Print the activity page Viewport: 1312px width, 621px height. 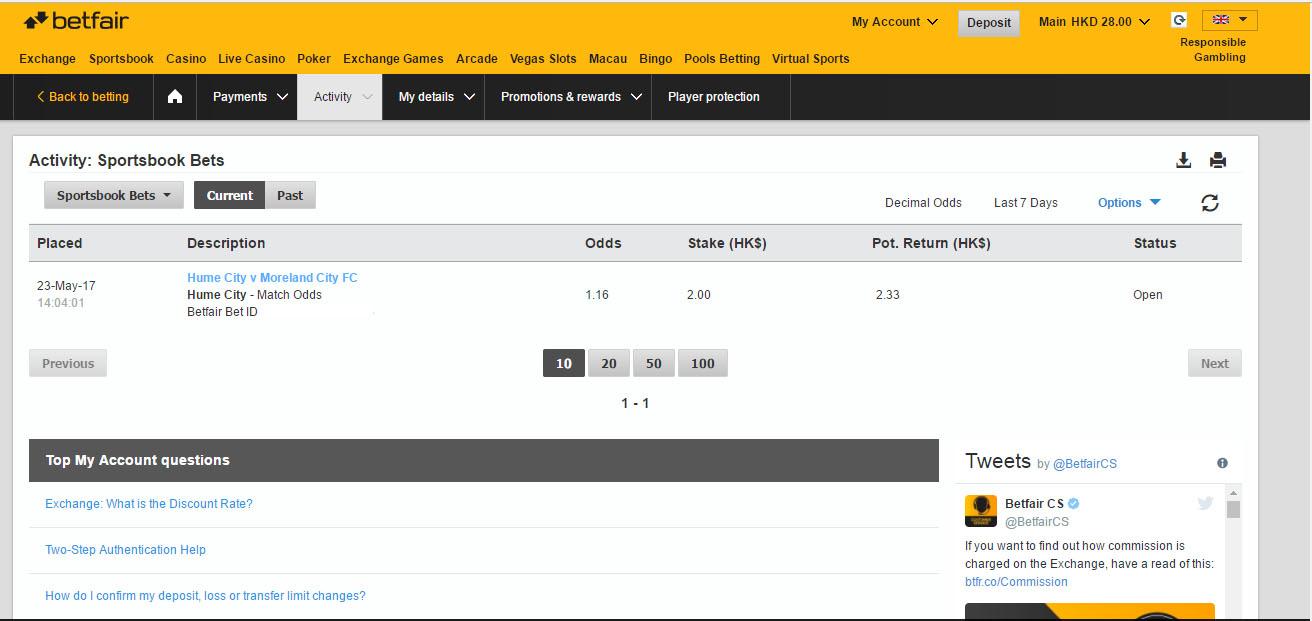coord(1218,160)
